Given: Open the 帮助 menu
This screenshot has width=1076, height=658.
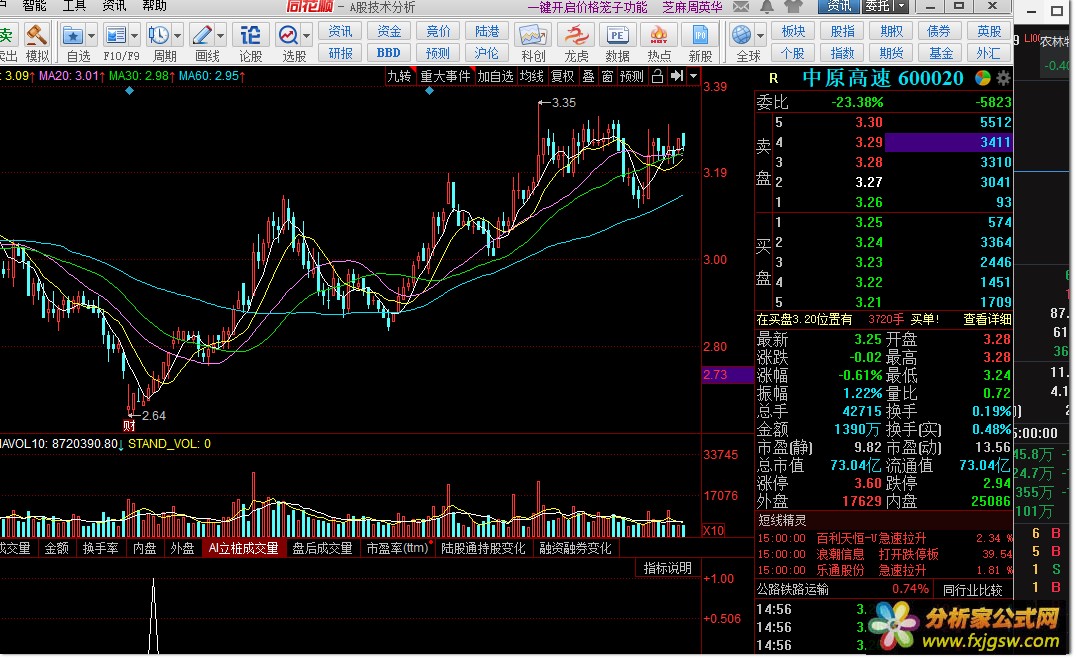Looking at the screenshot, I should click(x=154, y=6).
